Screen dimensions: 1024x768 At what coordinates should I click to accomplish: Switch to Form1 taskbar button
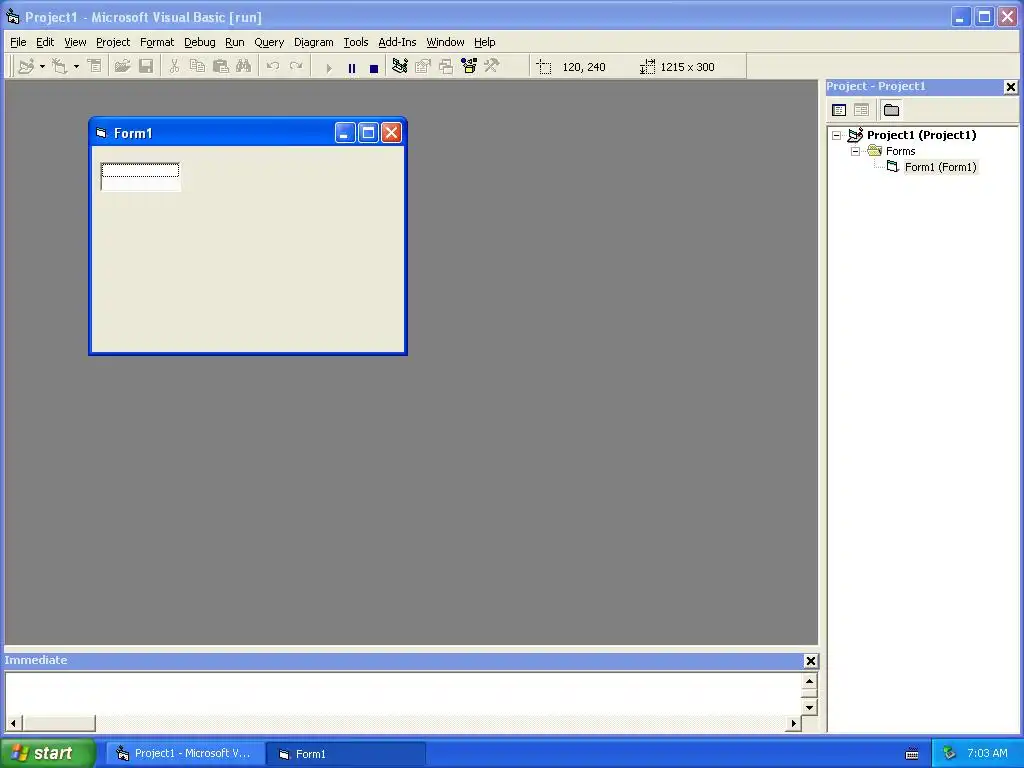click(346, 754)
